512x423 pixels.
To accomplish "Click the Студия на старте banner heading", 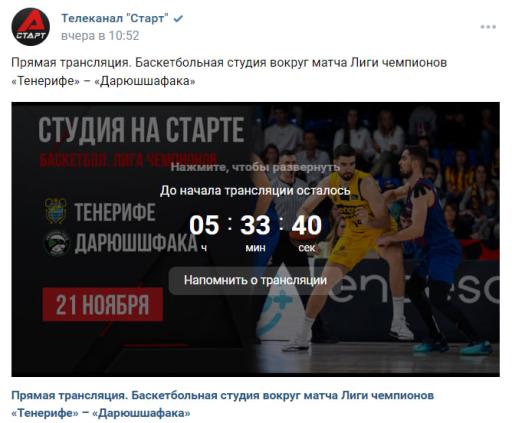I will click(x=141, y=130).
